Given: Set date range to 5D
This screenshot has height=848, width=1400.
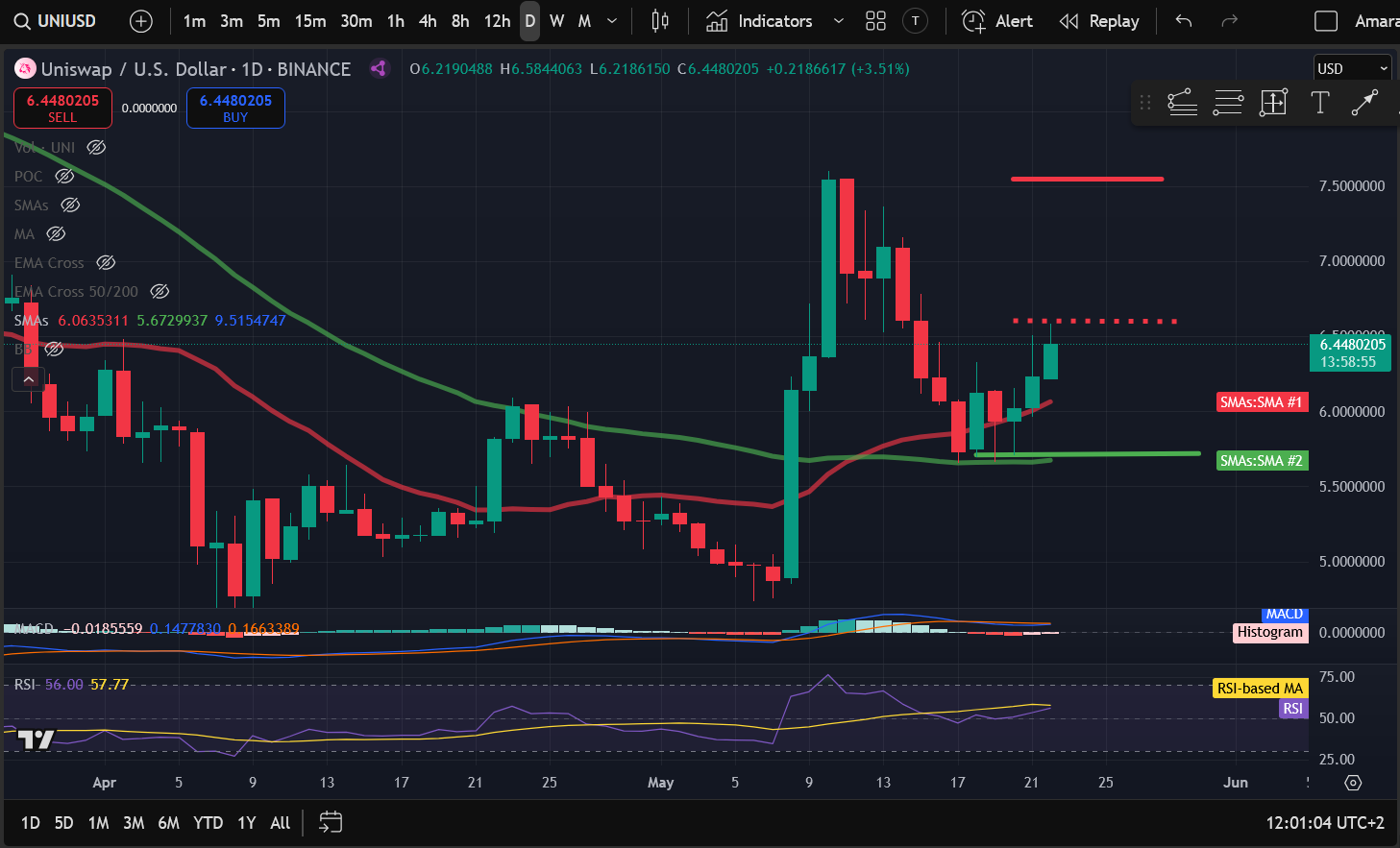Looking at the screenshot, I should 63,822.
